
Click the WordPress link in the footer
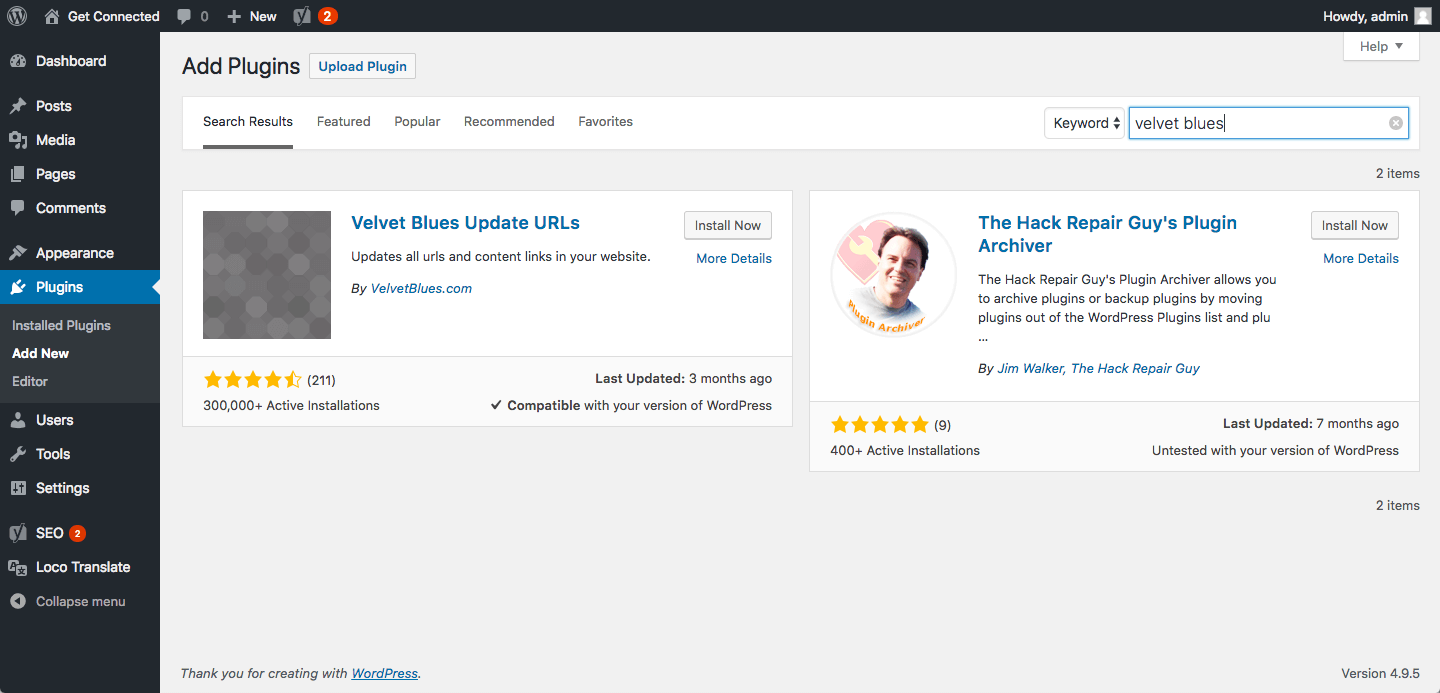point(384,673)
